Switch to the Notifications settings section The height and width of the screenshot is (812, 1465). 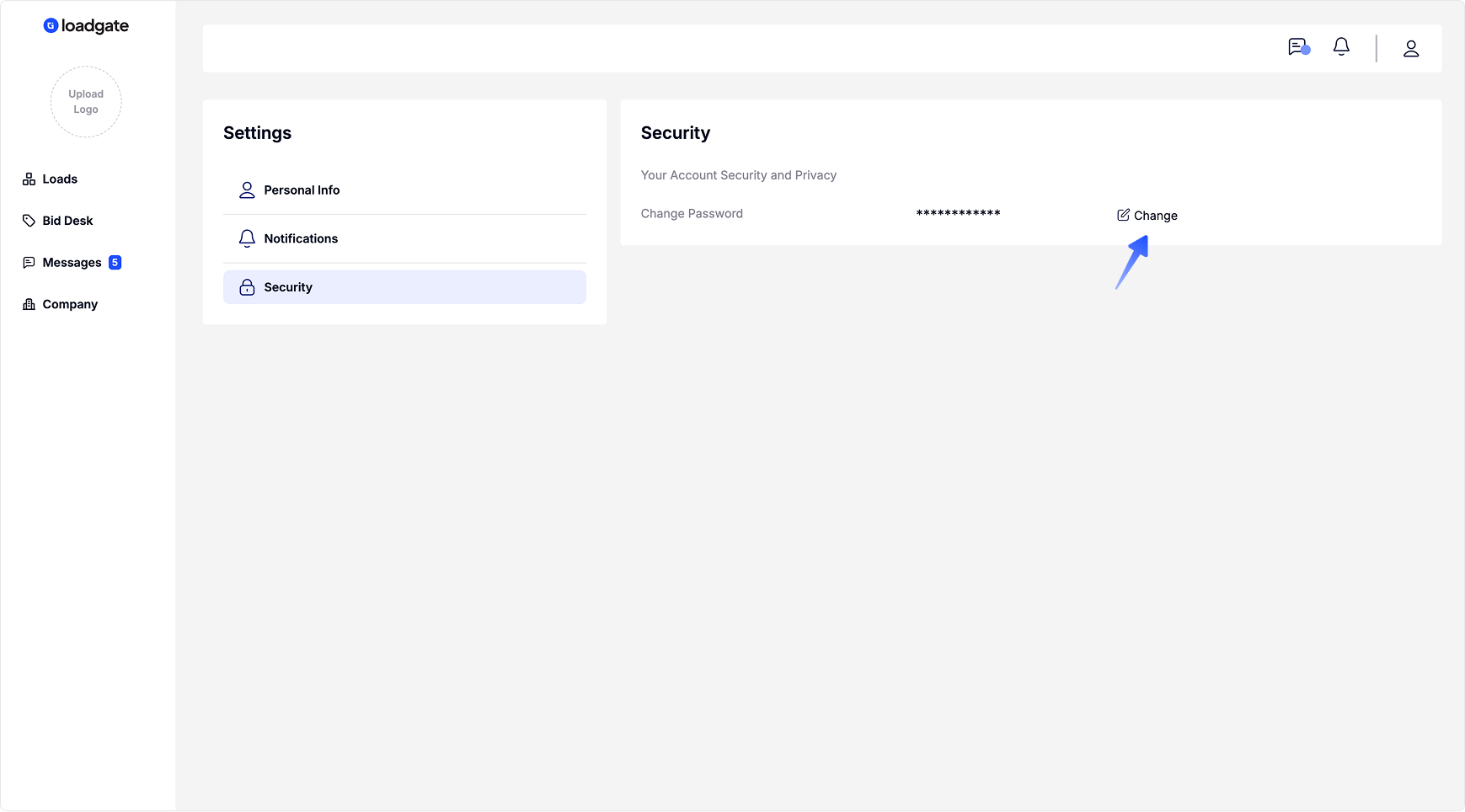click(x=301, y=238)
